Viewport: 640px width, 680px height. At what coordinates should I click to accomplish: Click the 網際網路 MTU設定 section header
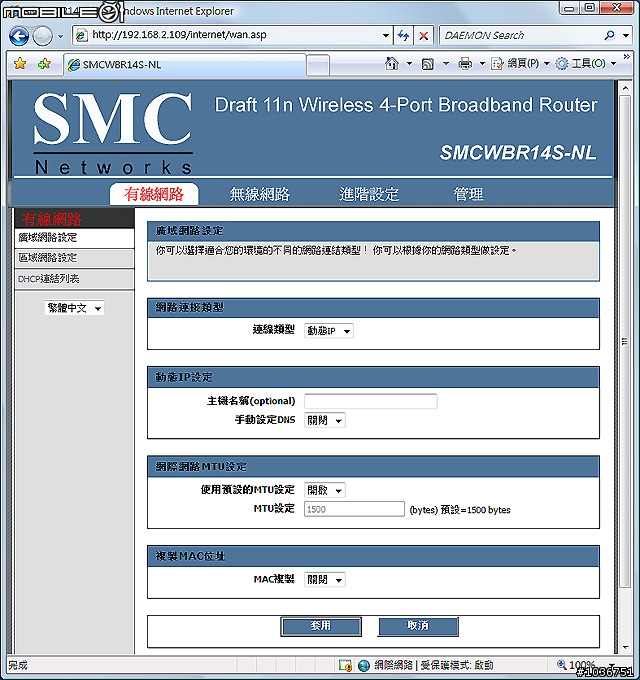click(x=373, y=467)
